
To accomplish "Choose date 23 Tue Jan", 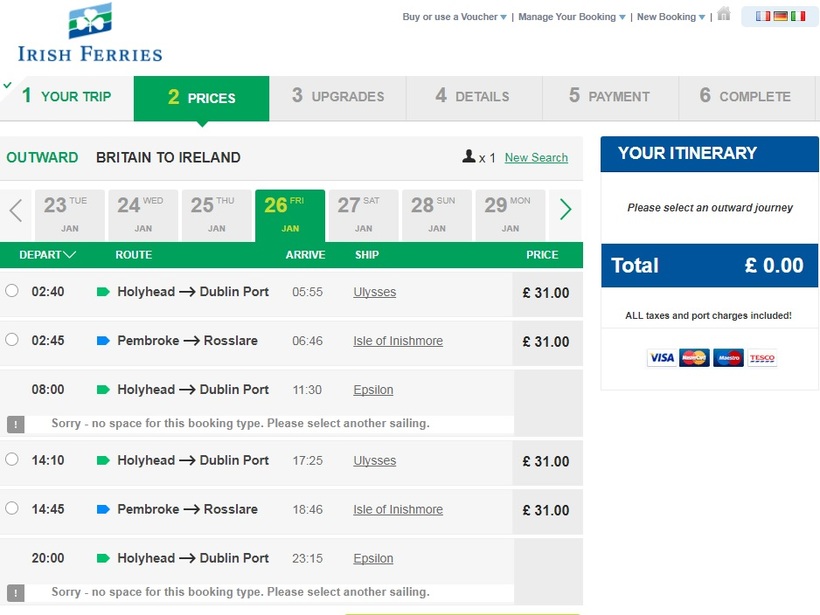I will (70, 215).
